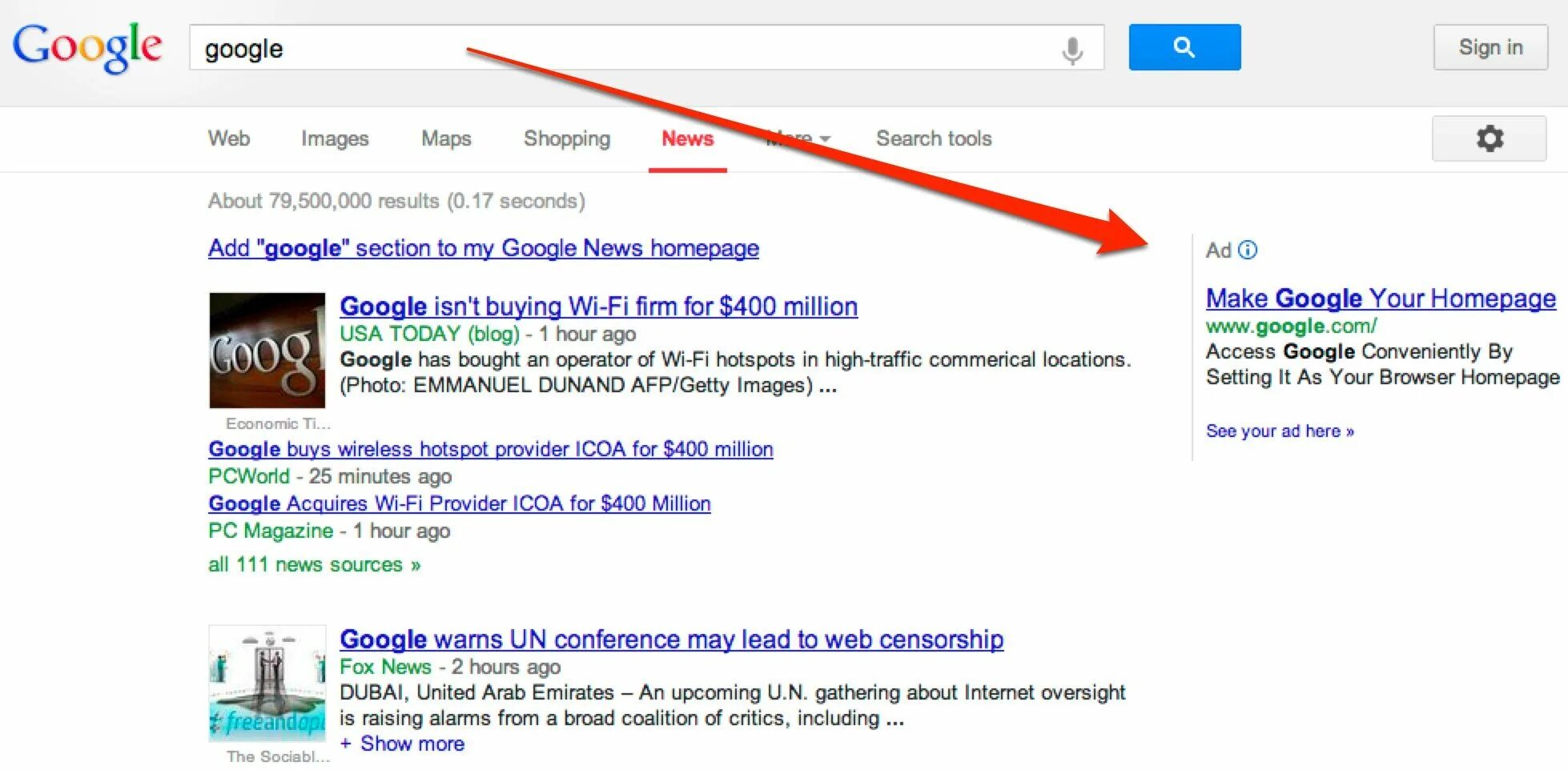Open all 111 news sources
Viewport: 1568px width, 770px height.
314,564
